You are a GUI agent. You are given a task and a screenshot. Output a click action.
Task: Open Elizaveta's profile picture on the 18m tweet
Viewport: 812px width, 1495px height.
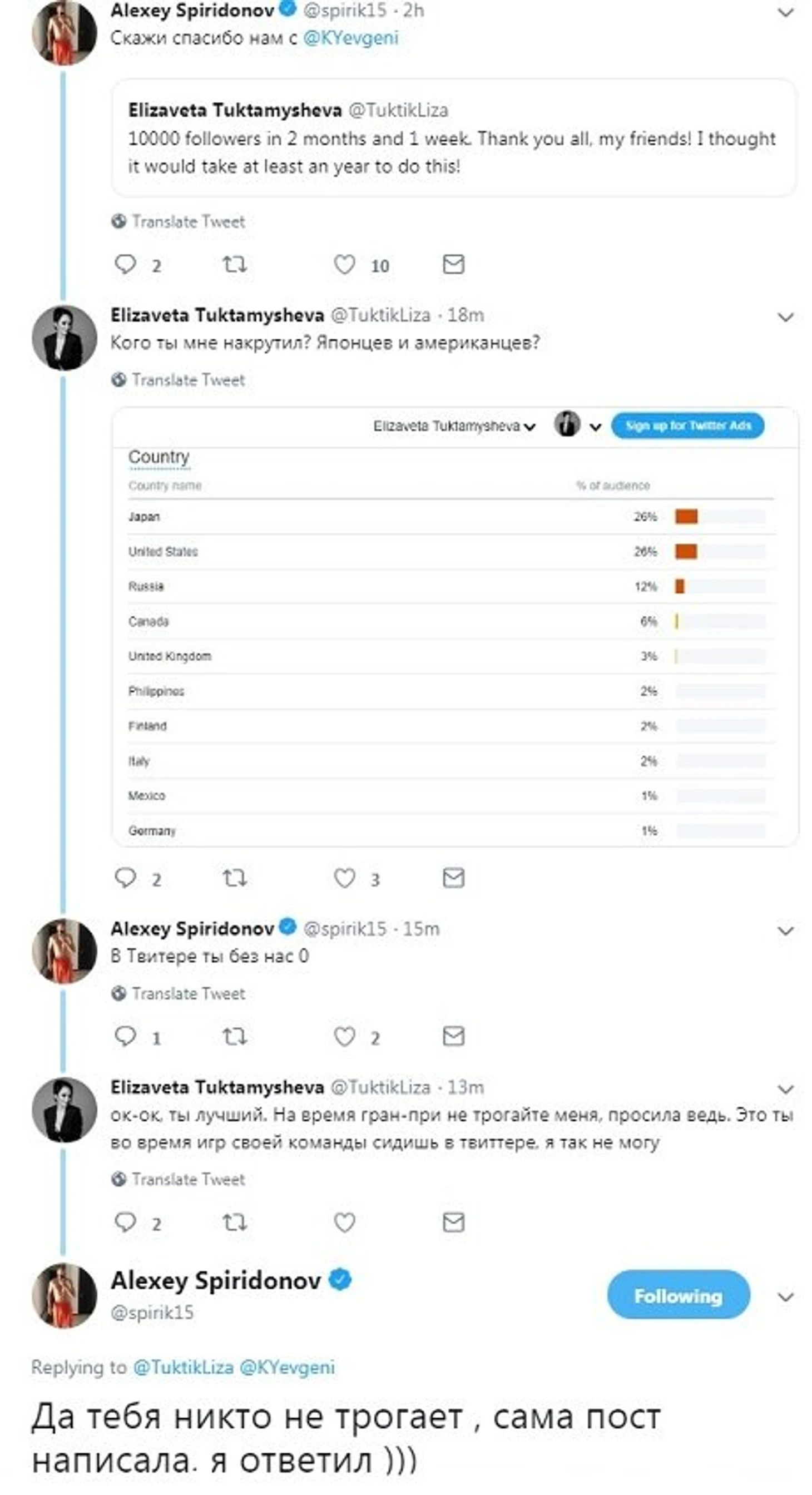pos(65,338)
